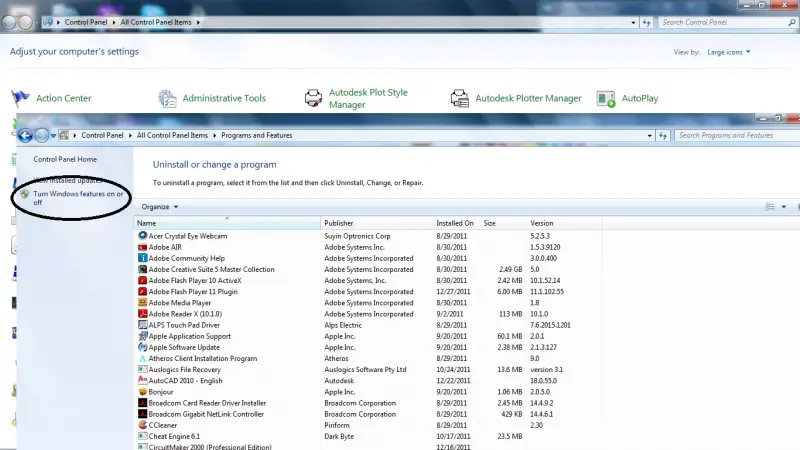Expand arrow after All Control Panel Items in back window

[198, 22]
